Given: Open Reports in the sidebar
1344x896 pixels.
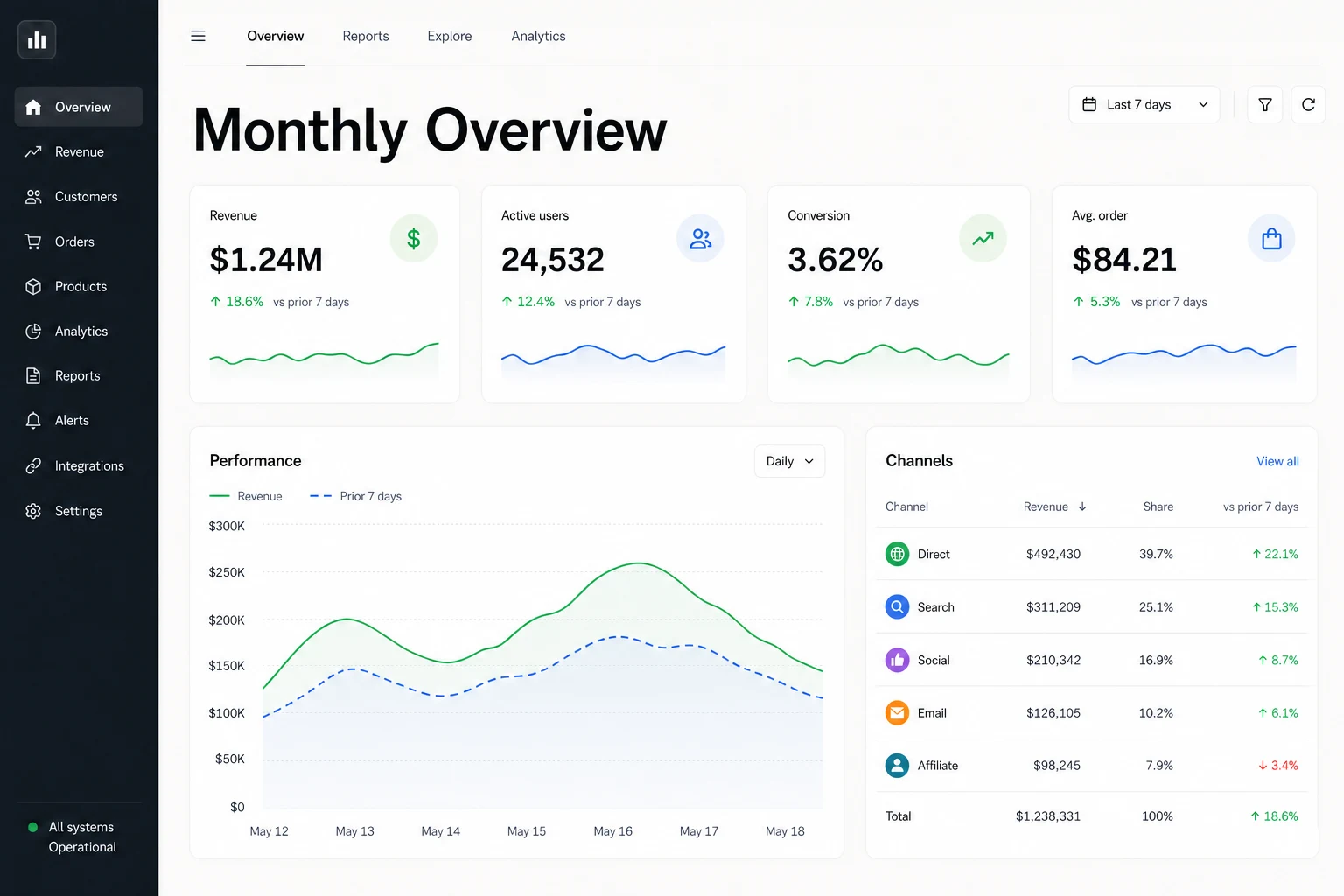Looking at the screenshot, I should [x=79, y=376].
